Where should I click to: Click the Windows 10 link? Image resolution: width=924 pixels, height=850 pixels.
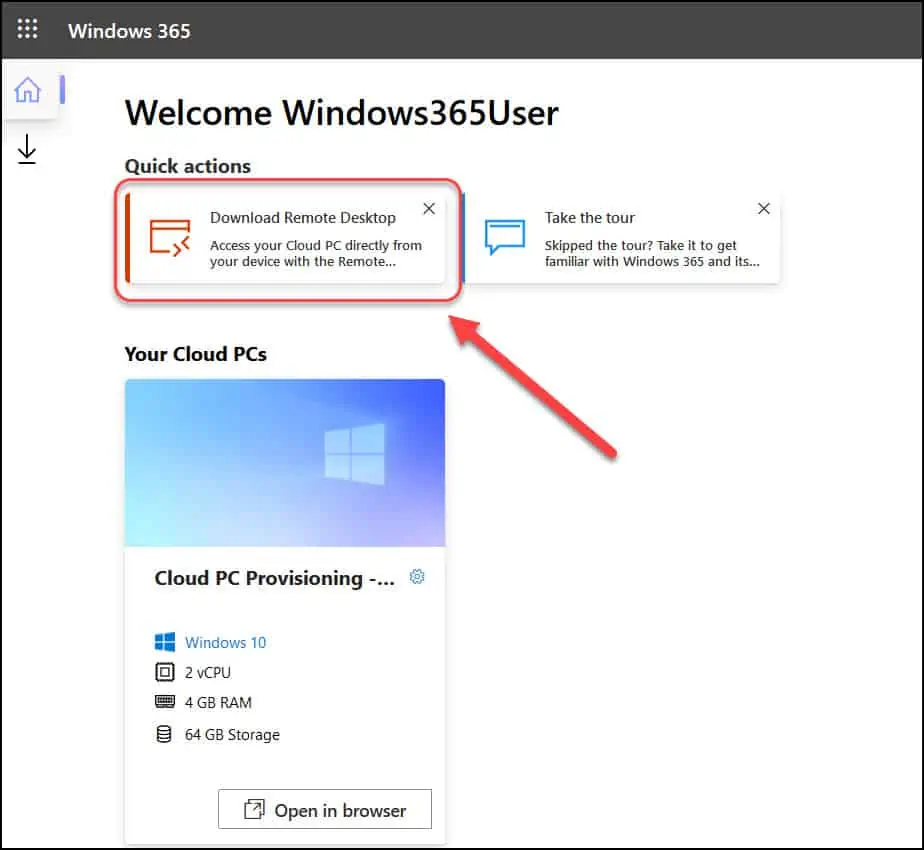click(226, 642)
